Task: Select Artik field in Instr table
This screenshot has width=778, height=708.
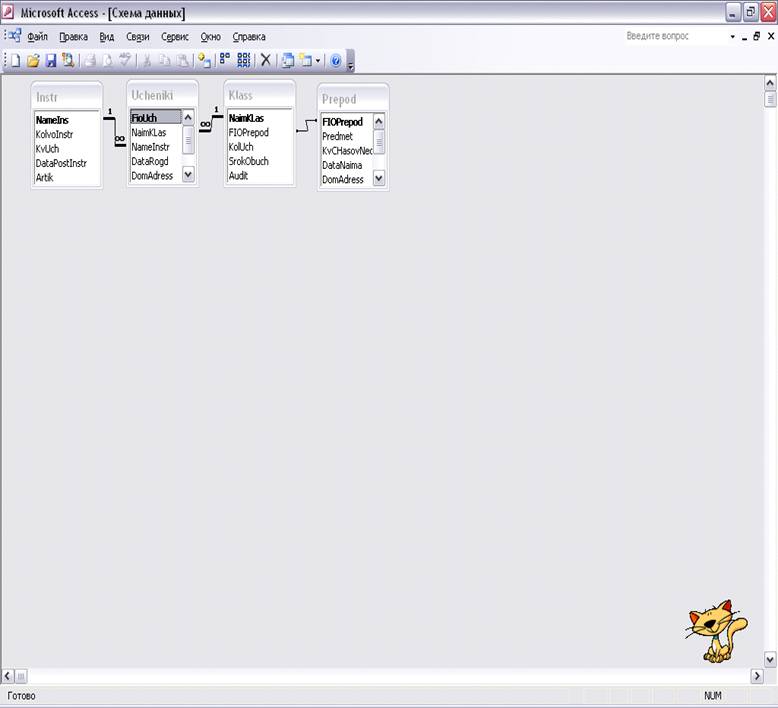Action: pos(44,178)
